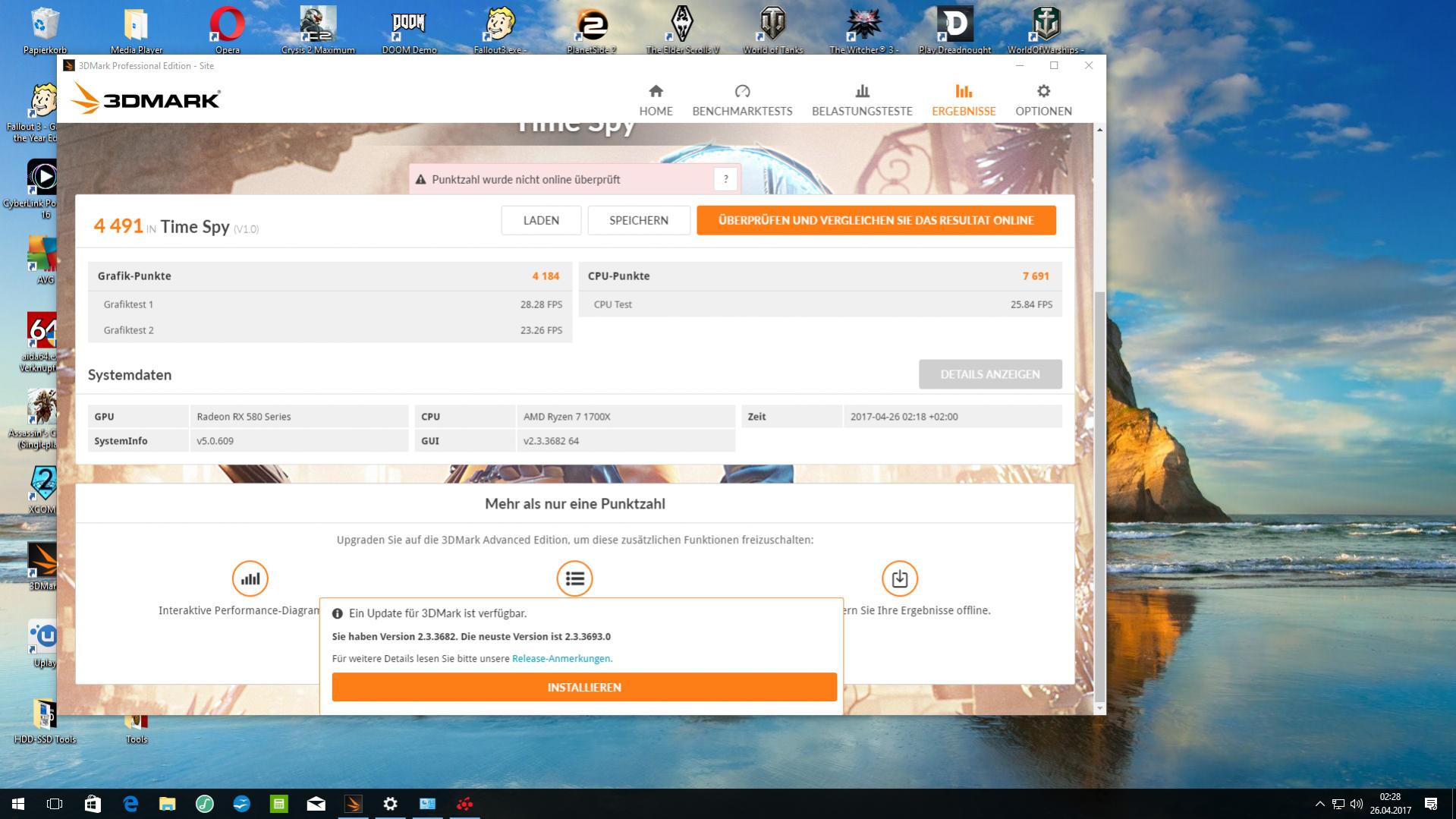
Task: Click the Speichern button
Action: [x=639, y=220]
